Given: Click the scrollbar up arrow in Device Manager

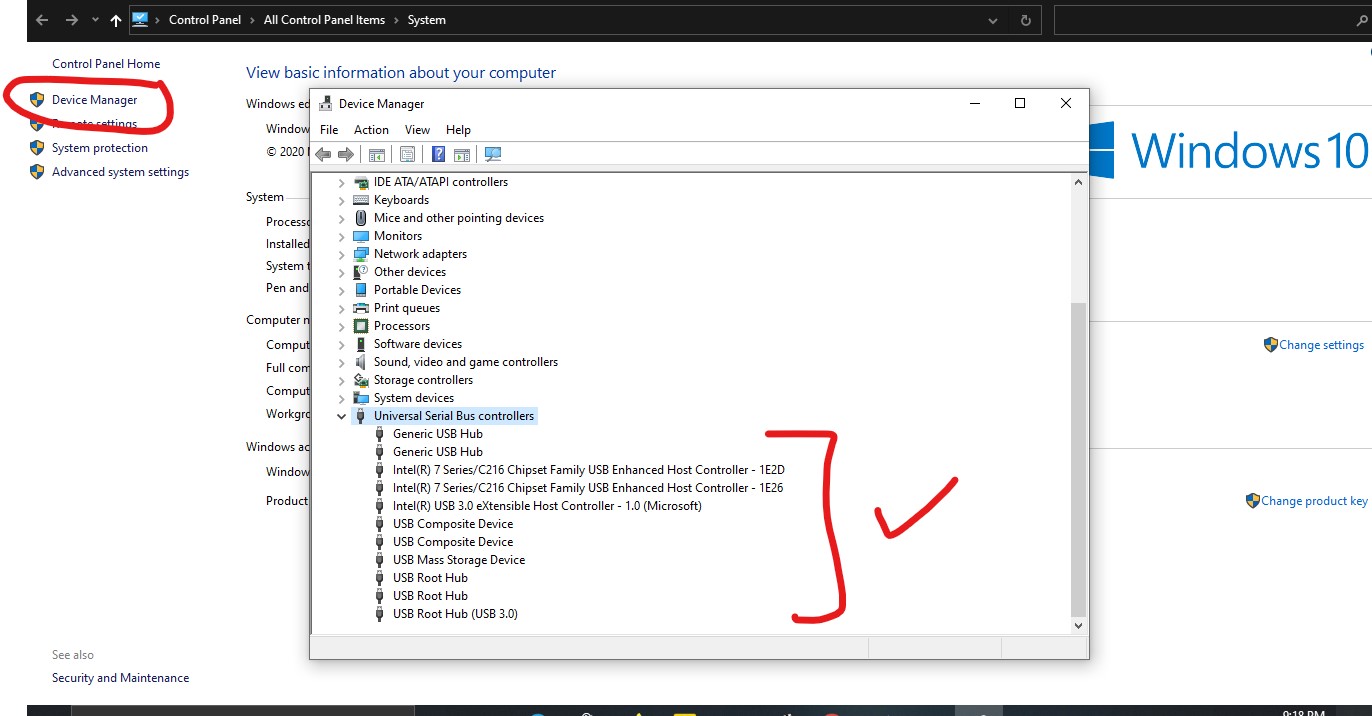Looking at the screenshot, I should coord(1078,182).
